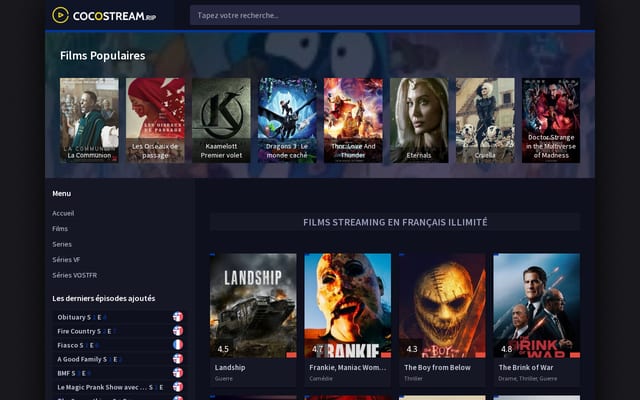Click the 'Films Populaires' heading
This screenshot has width=640, height=400.
(102, 56)
